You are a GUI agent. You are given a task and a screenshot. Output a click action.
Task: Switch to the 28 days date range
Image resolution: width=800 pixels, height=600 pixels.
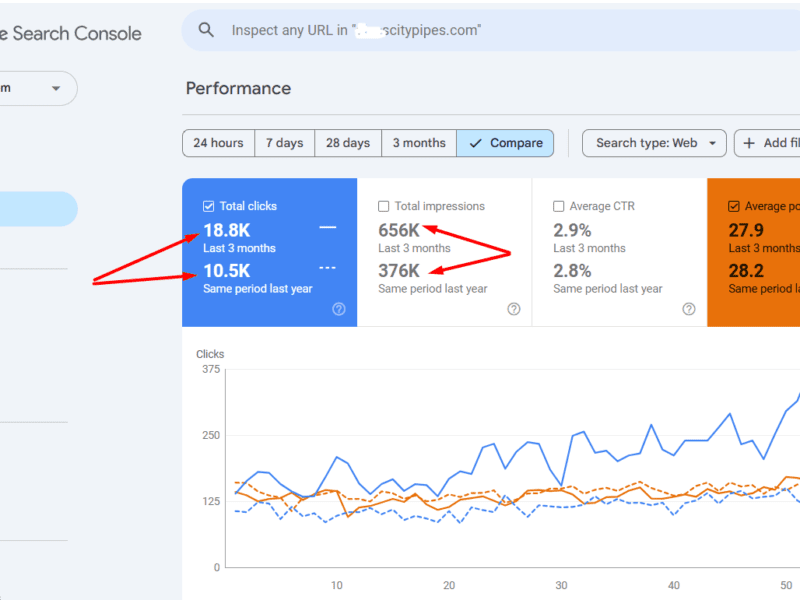(348, 143)
